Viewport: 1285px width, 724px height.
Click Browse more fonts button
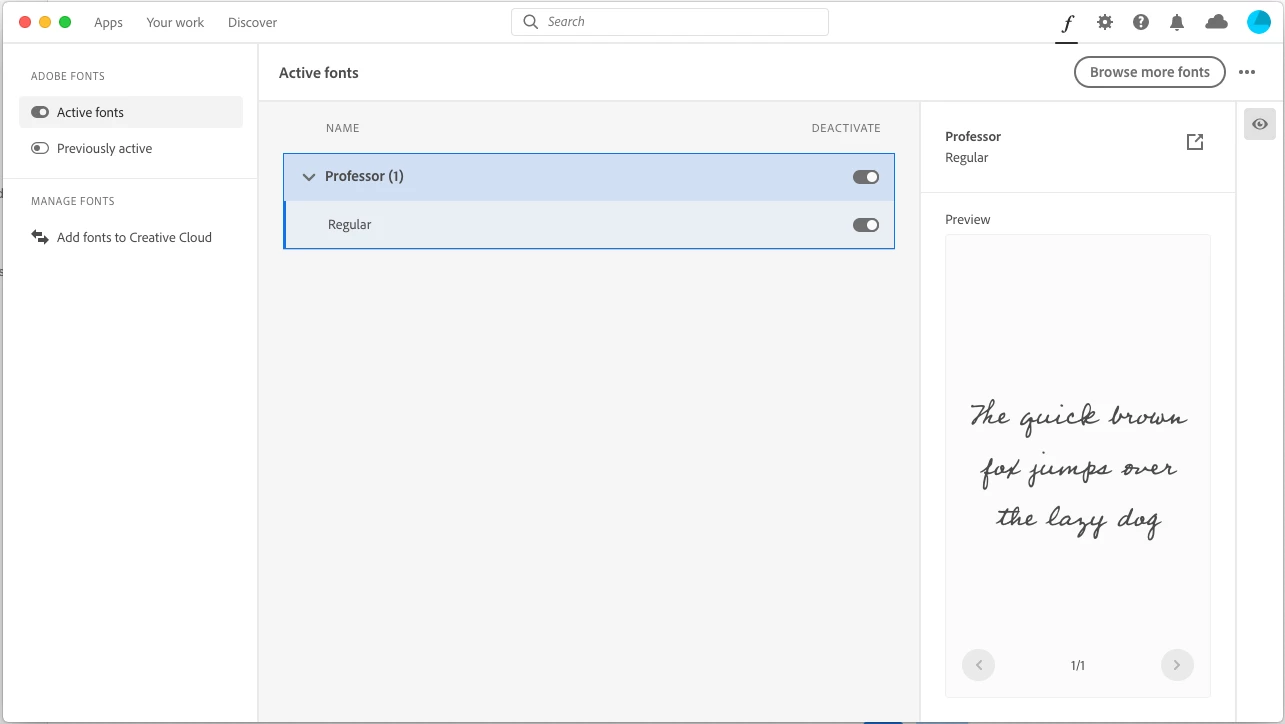pyautogui.click(x=1150, y=72)
